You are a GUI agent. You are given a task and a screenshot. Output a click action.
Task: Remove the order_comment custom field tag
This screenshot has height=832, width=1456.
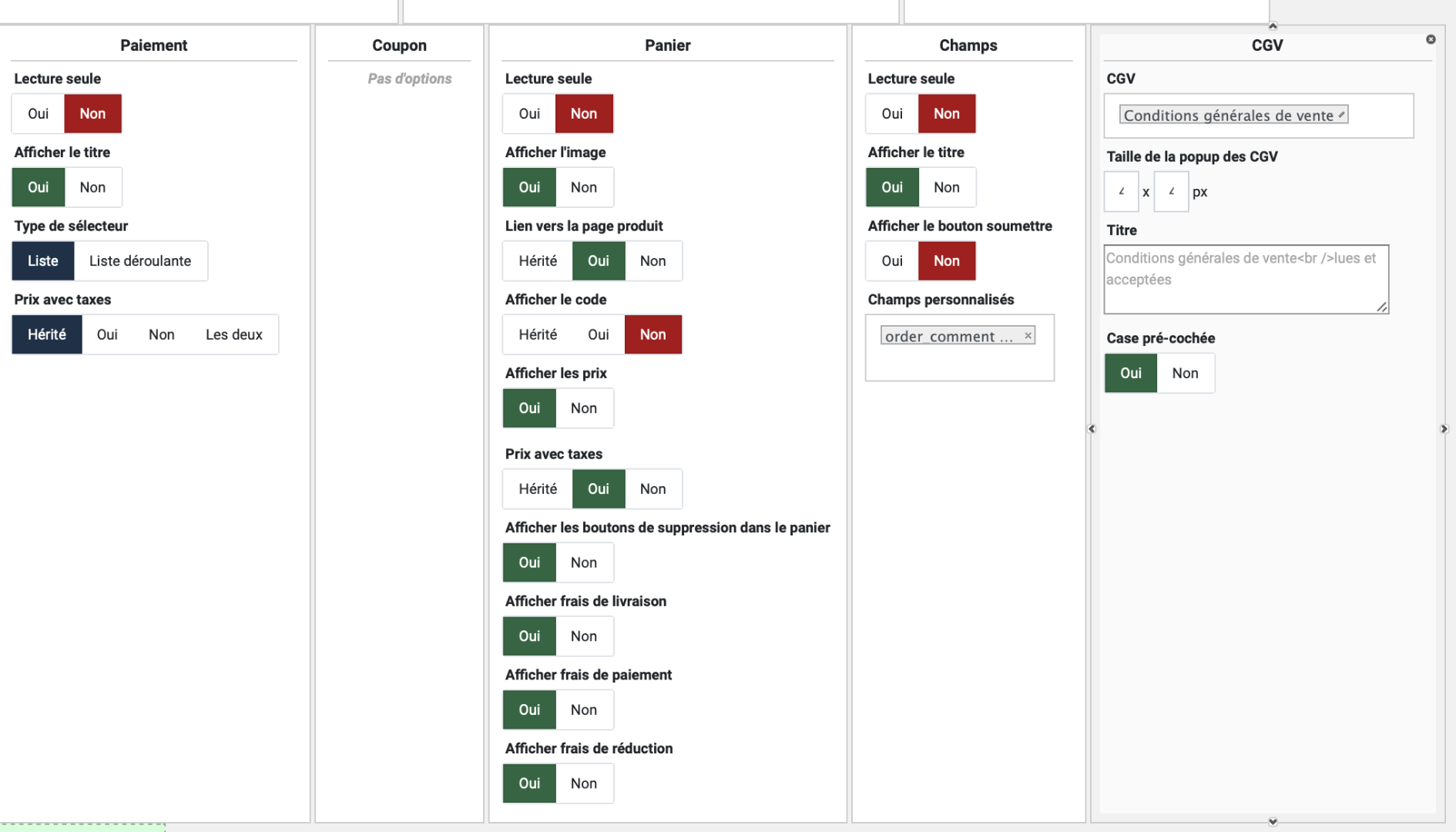[x=1028, y=336]
